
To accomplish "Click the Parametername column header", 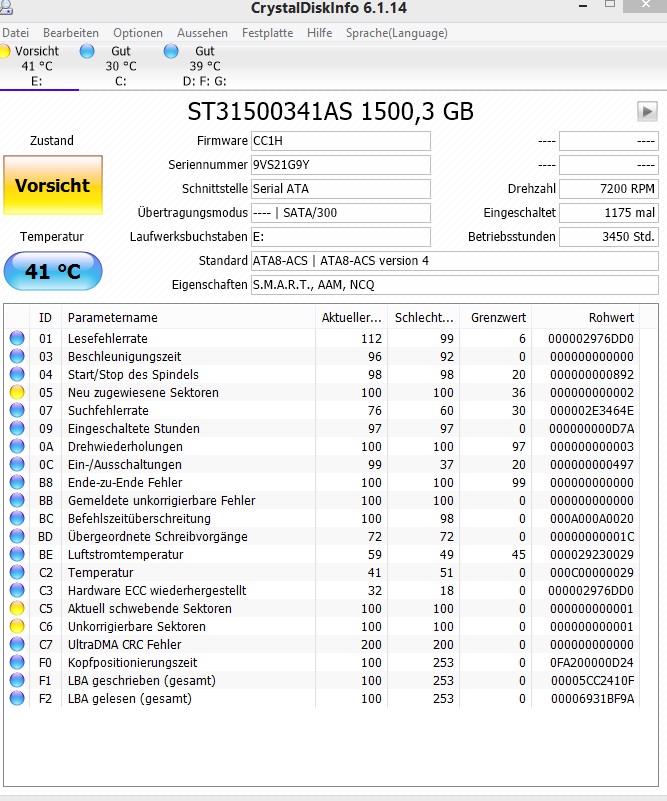I will [188, 318].
